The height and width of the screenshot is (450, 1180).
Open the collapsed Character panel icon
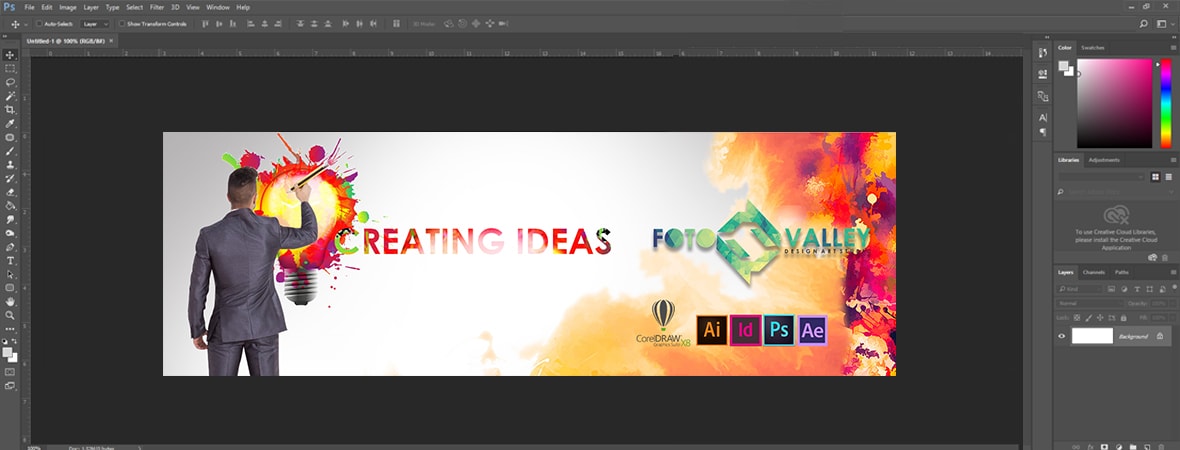tap(1043, 117)
